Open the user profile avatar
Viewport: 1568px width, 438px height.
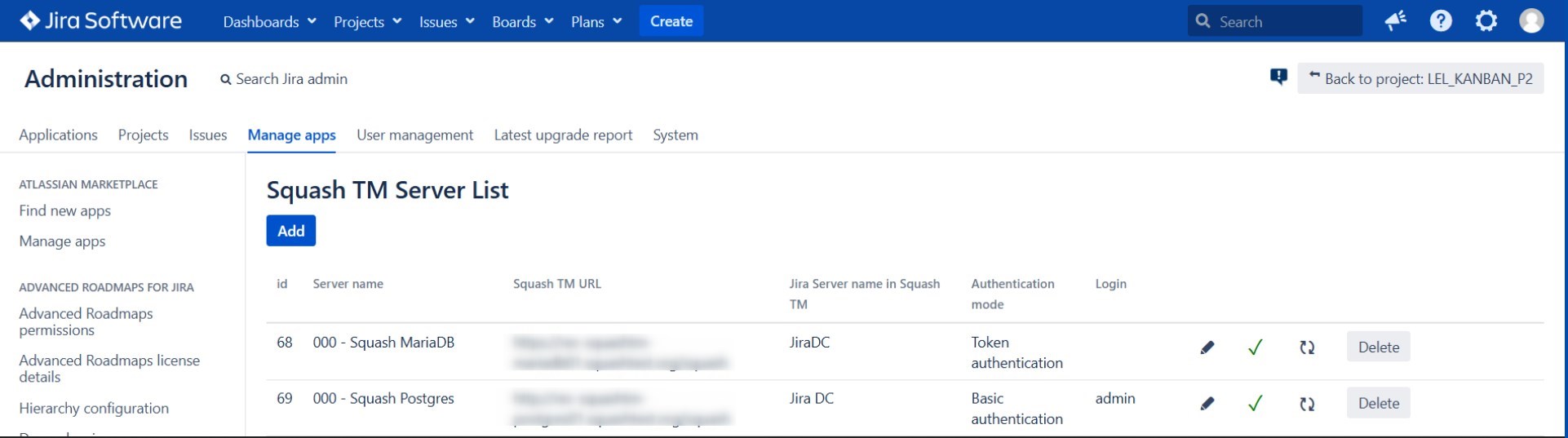[1531, 21]
